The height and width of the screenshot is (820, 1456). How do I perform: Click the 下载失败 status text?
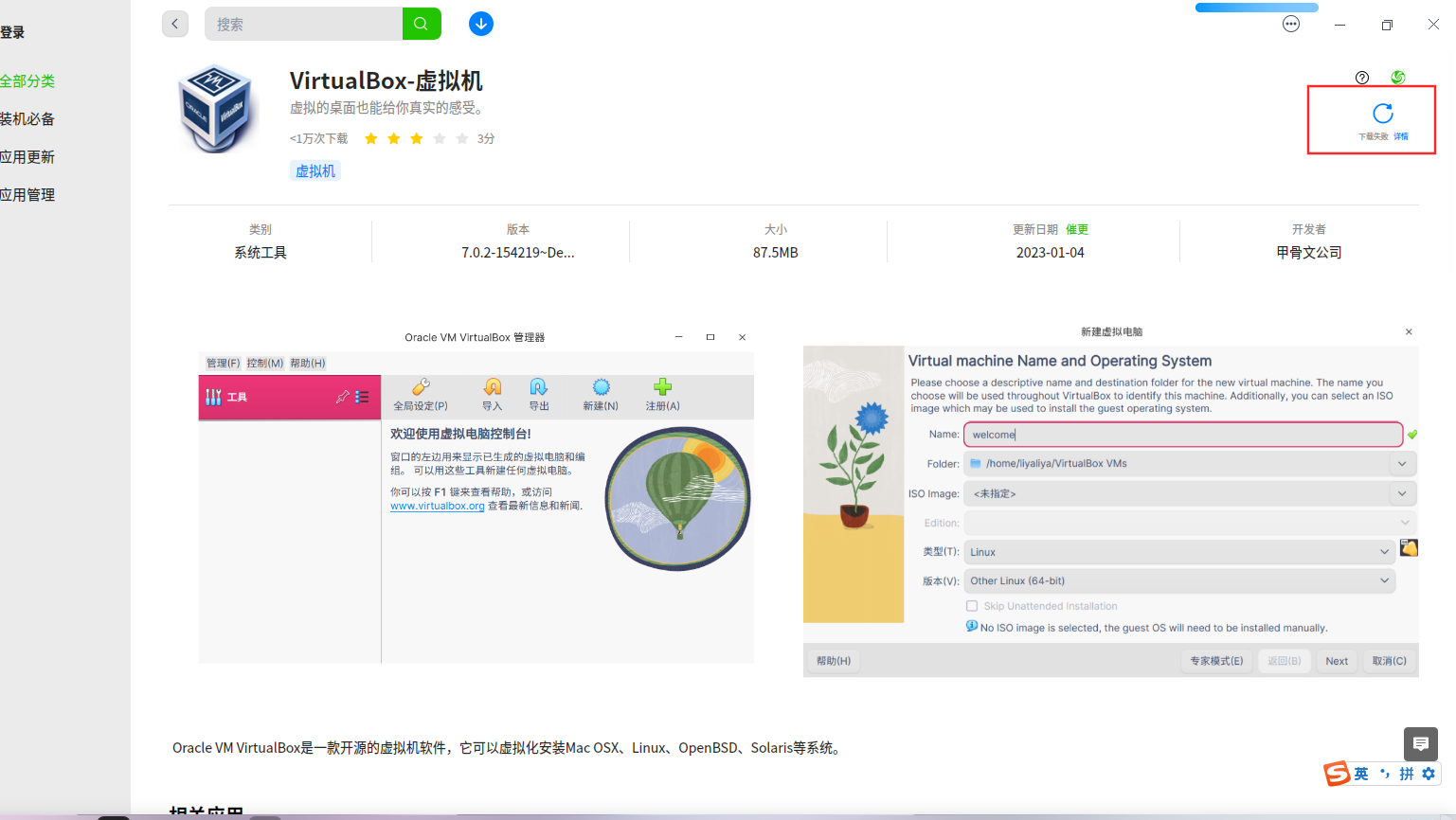(x=1374, y=136)
